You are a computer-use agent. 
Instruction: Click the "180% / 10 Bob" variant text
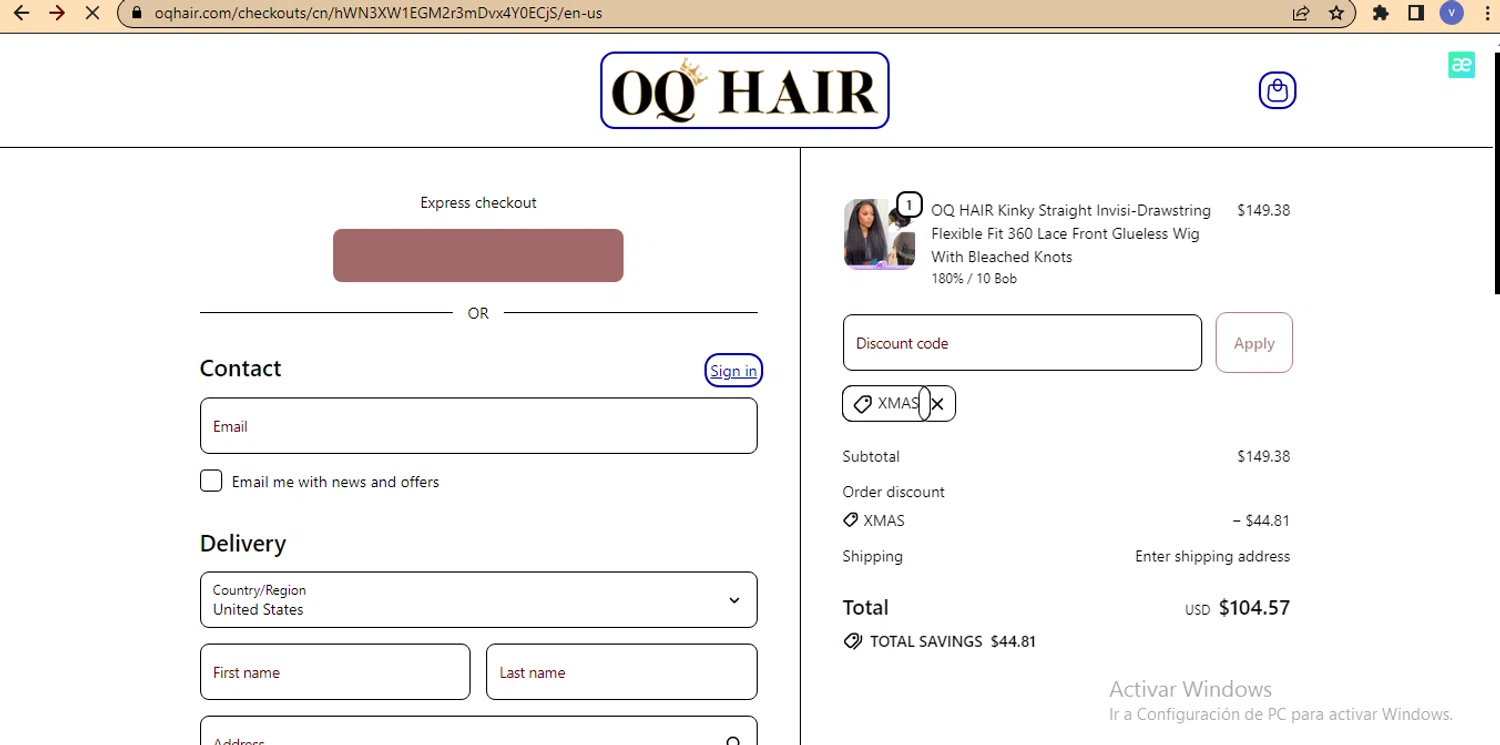(x=974, y=279)
